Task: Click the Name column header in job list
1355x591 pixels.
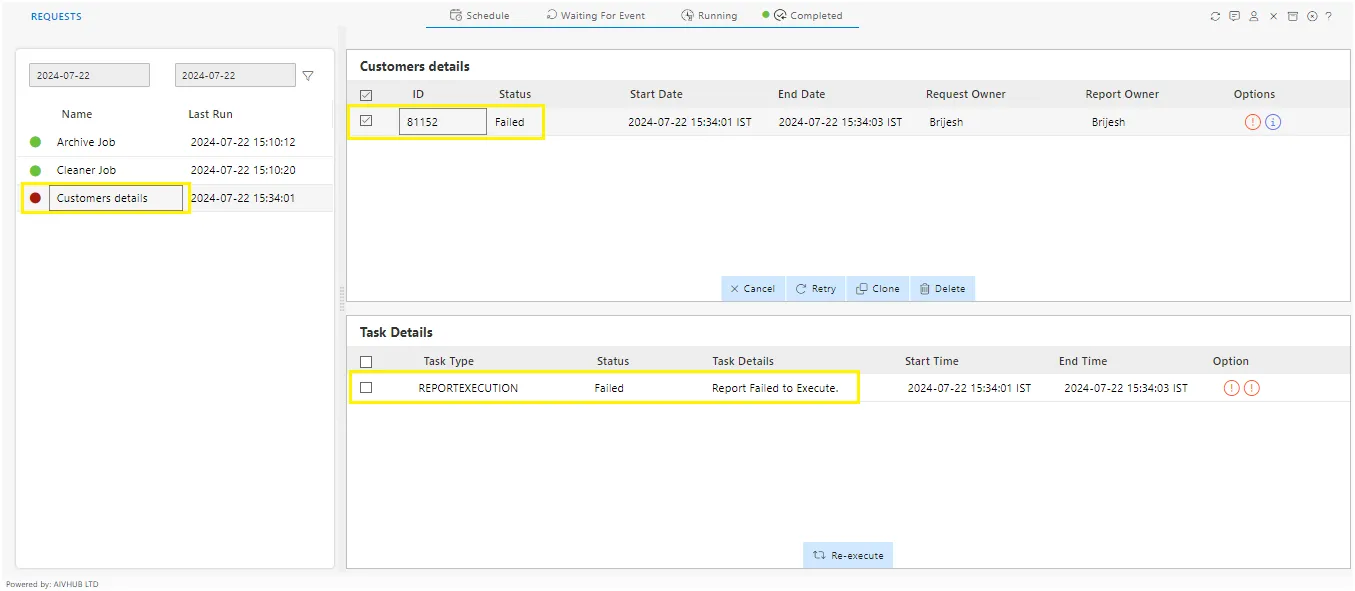Action: pos(77,114)
